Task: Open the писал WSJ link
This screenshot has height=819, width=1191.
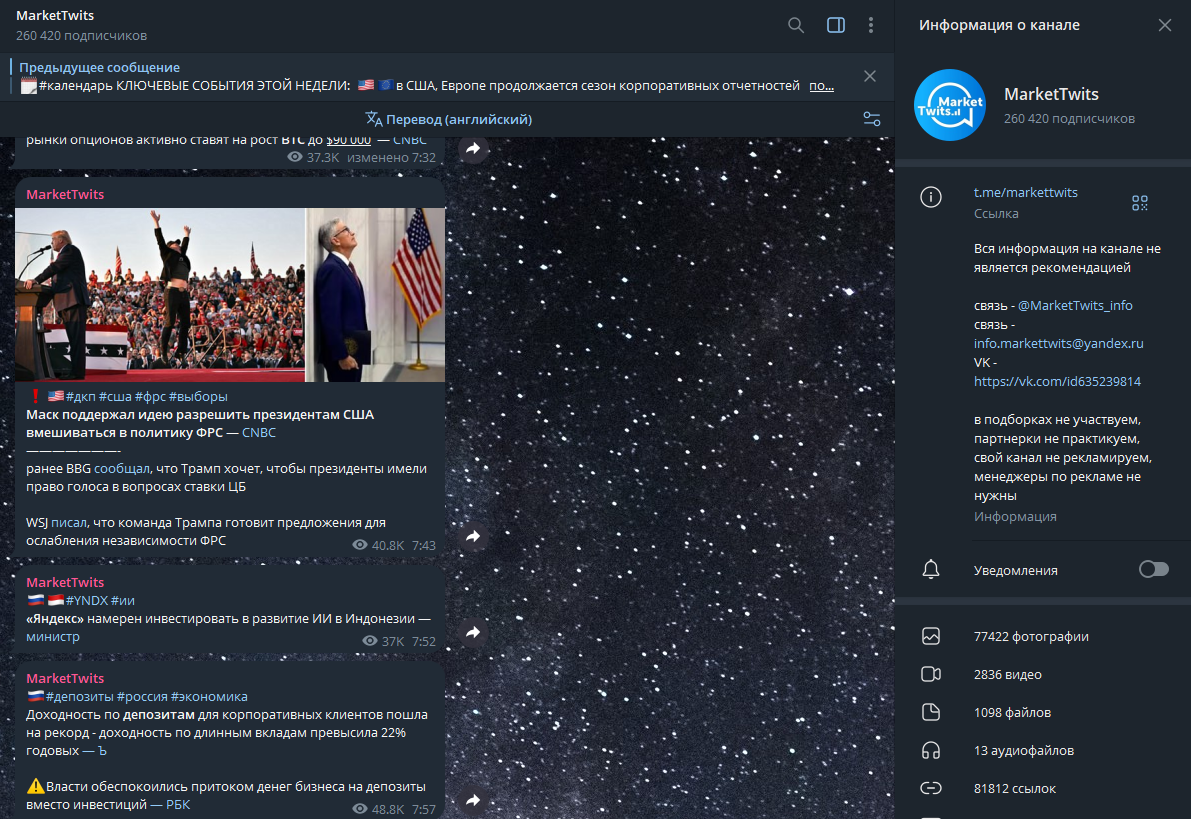Action: point(69,523)
